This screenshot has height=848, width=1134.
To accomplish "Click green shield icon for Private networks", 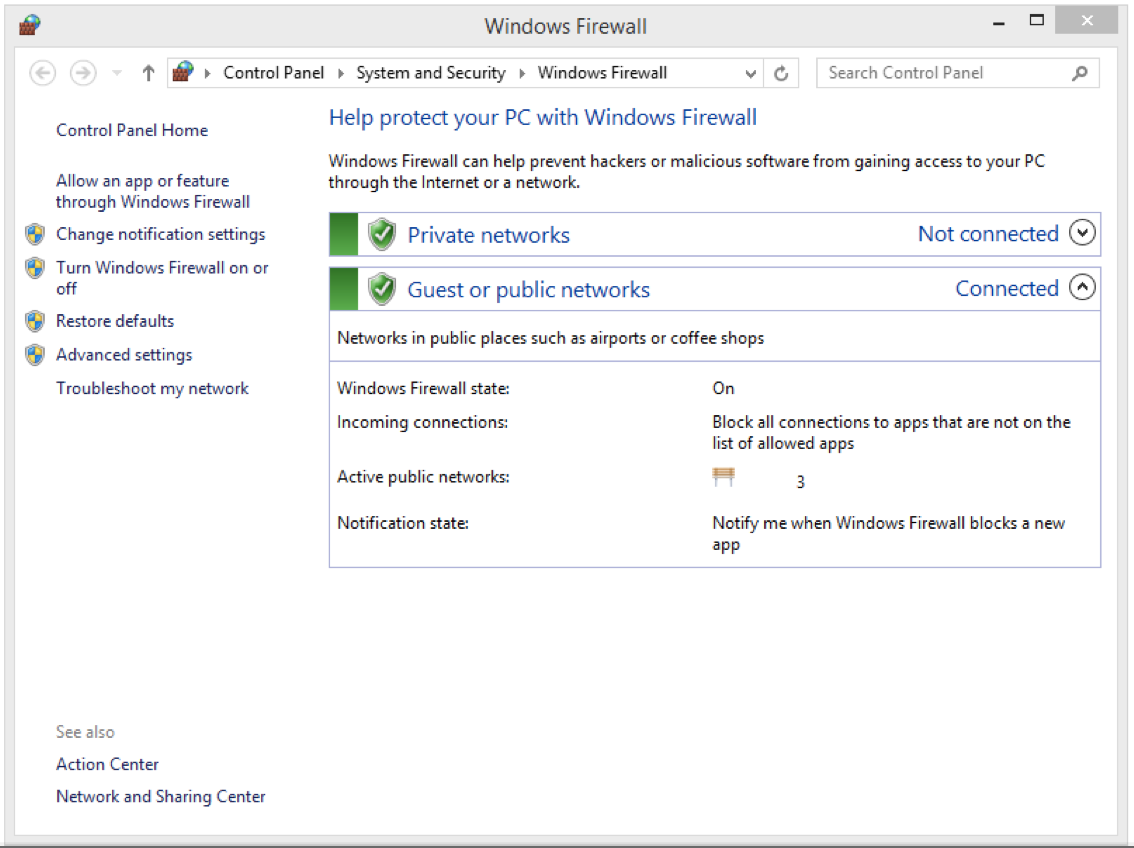I will tap(382, 234).
